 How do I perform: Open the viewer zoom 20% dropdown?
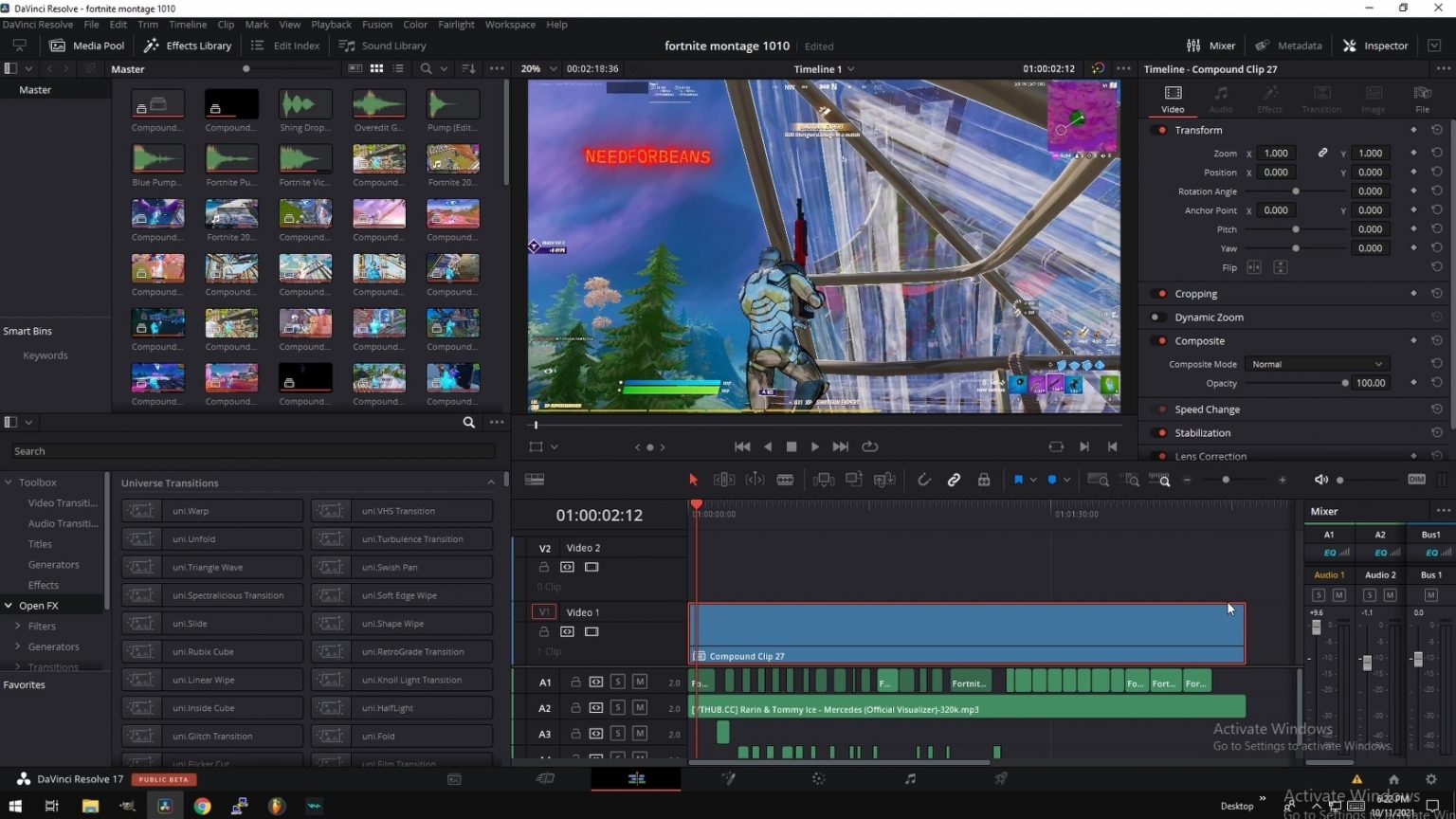point(536,68)
